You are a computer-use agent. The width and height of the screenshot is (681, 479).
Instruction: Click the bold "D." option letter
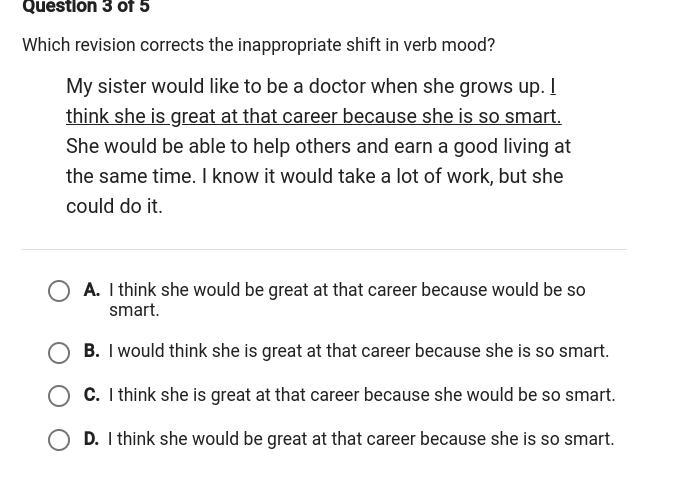(91, 439)
